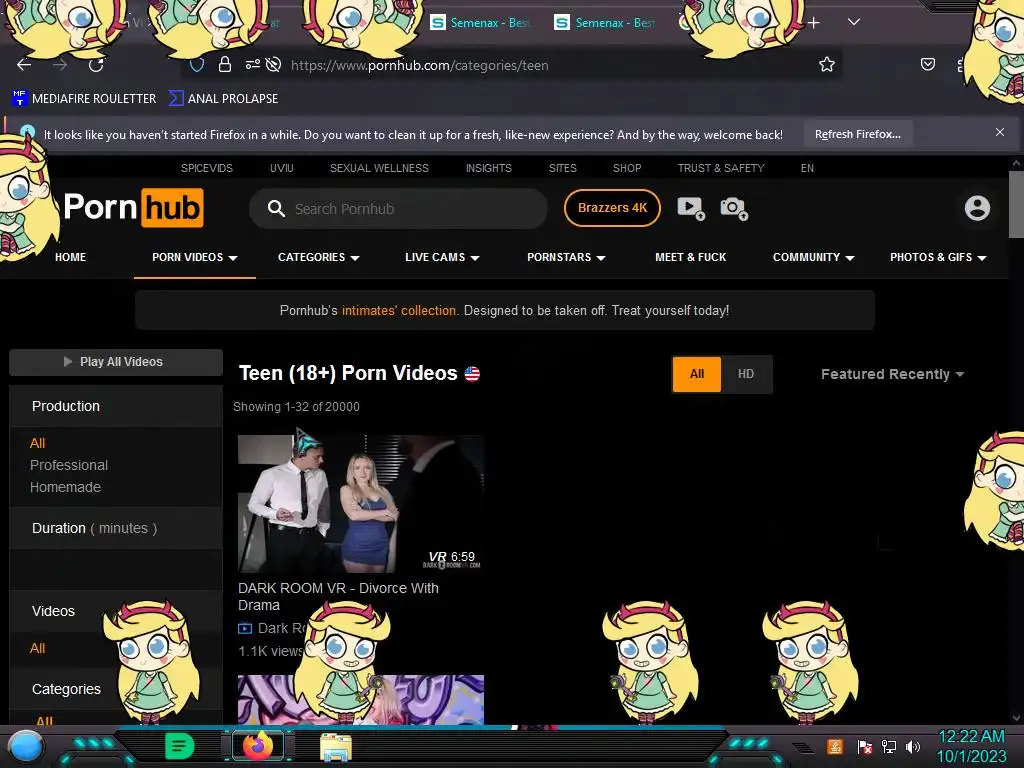Screen dimensions: 1024x768
Task: Open the intimates' collection link
Action: 398,310
